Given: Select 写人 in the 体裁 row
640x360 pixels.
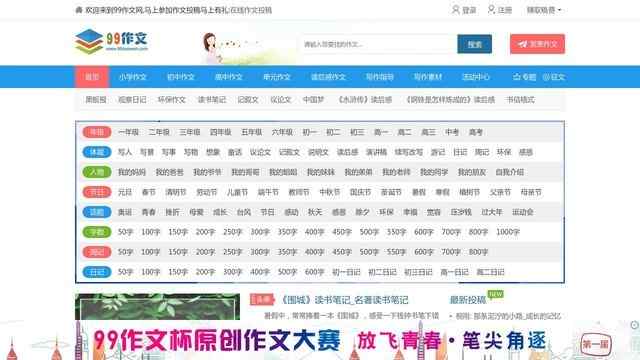Looking at the screenshot, I should tap(124, 152).
